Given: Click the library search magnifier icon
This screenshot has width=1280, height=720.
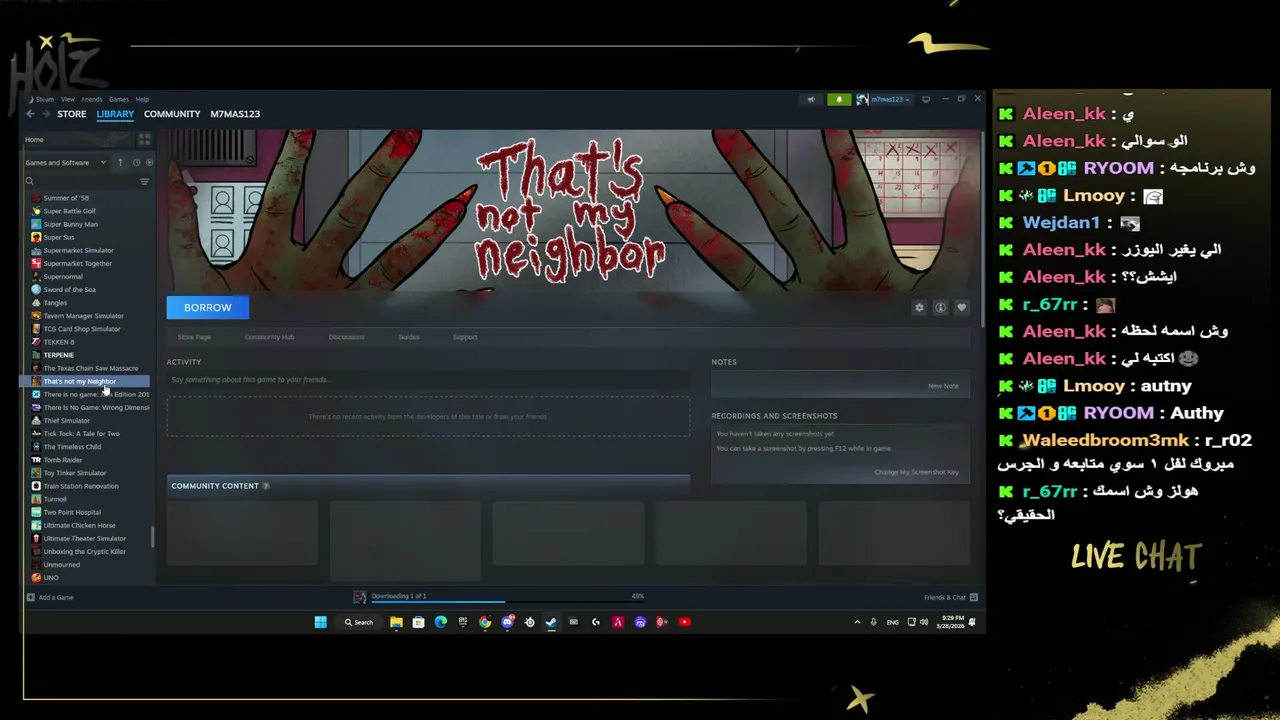Looking at the screenshot, I should coord(30,181).
